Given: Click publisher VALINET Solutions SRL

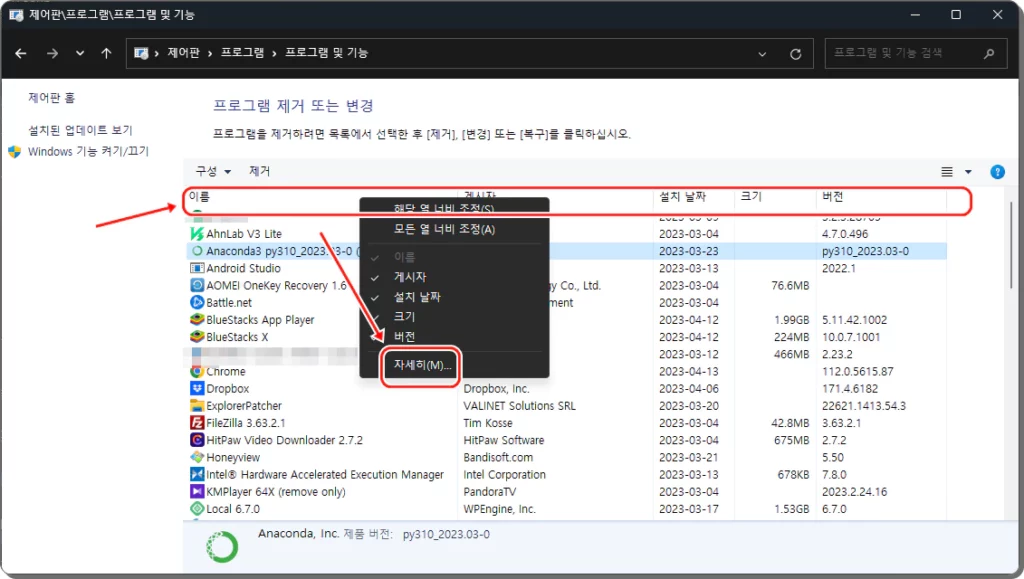Looking at the screenshot, I should (520, 406).
